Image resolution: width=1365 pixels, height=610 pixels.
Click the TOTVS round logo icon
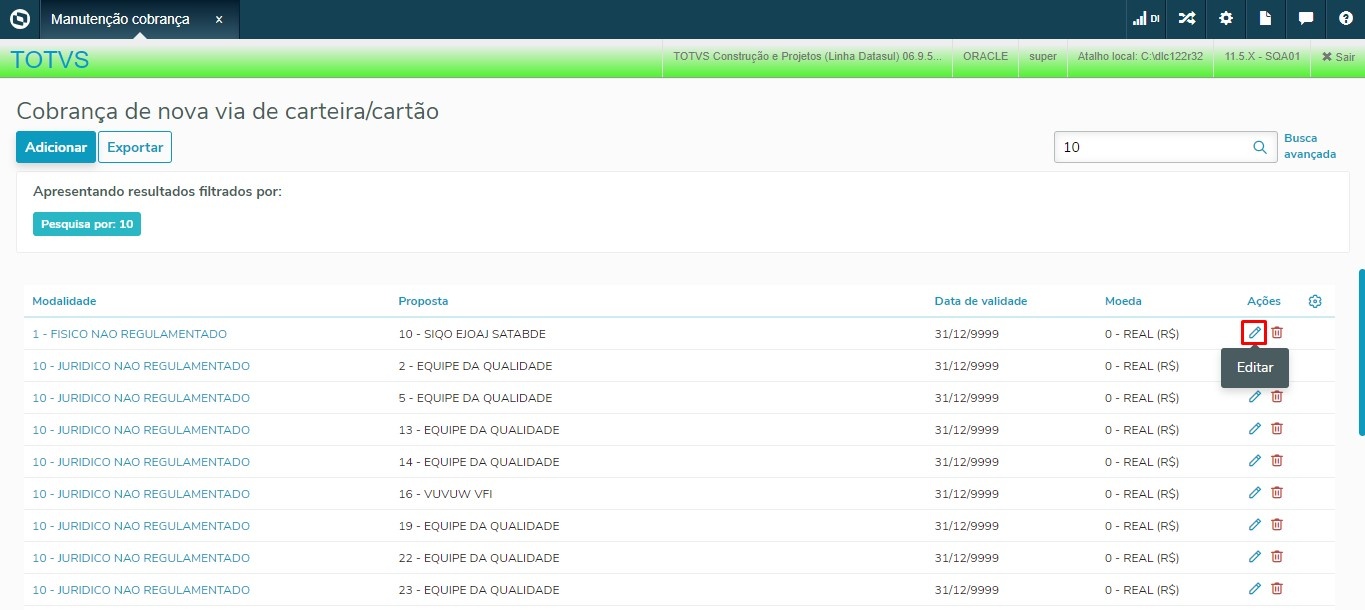pos(20,19)
